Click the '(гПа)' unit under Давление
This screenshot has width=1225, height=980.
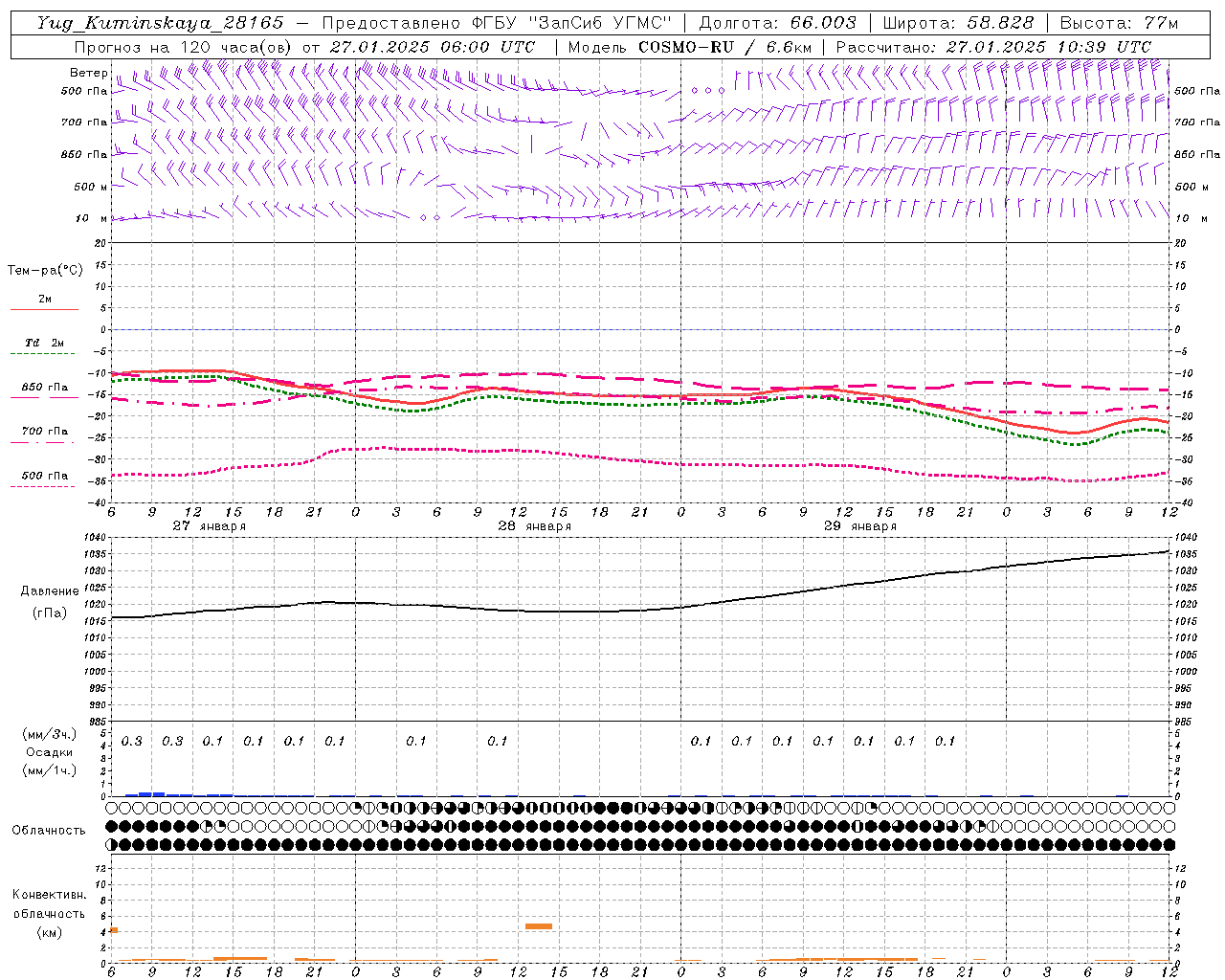click(49, 613)
